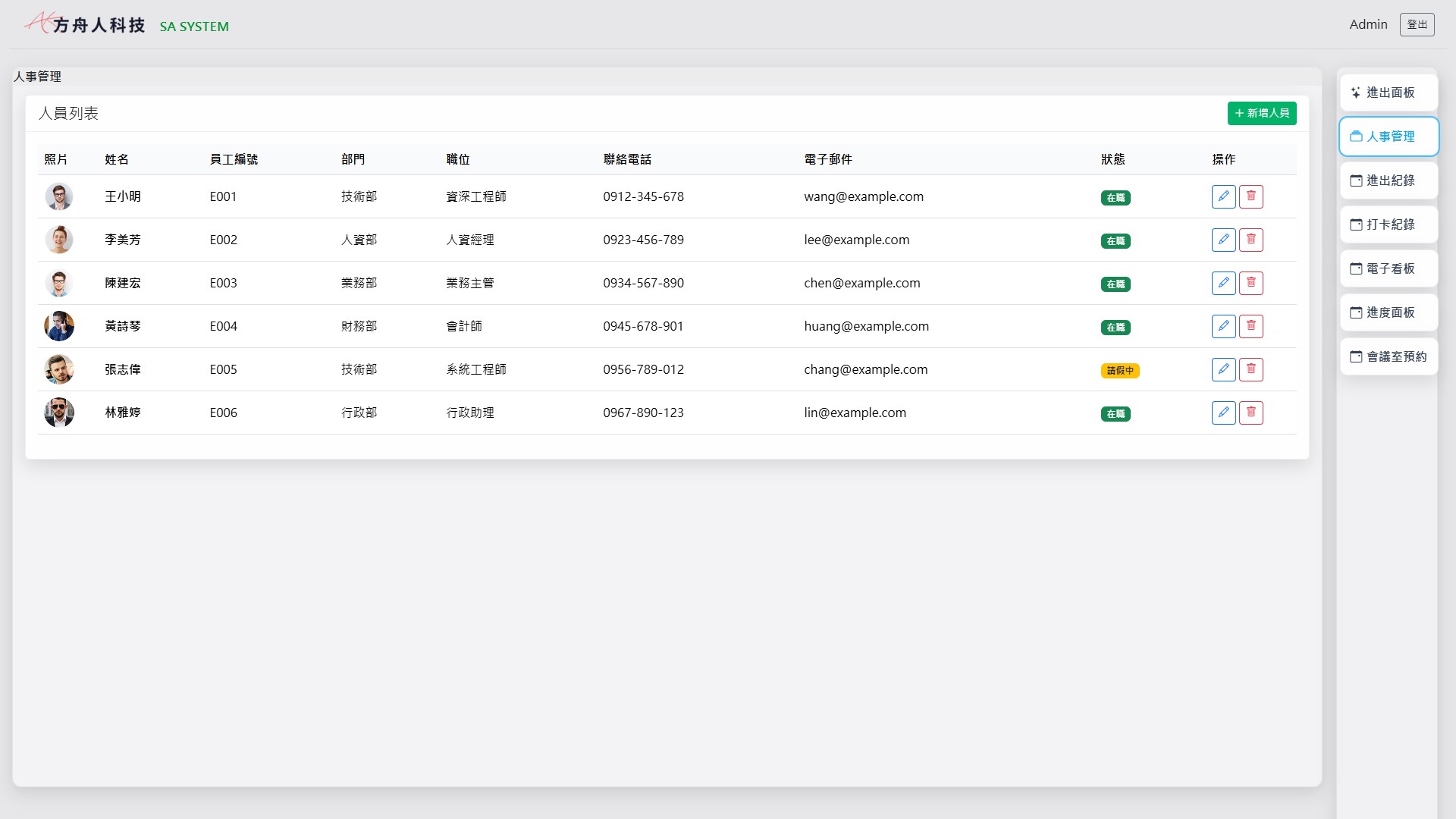Viewport: 1456px width, 819px height.
Task: Delete employee E002 with trash icon
Action: point(1250,240)
